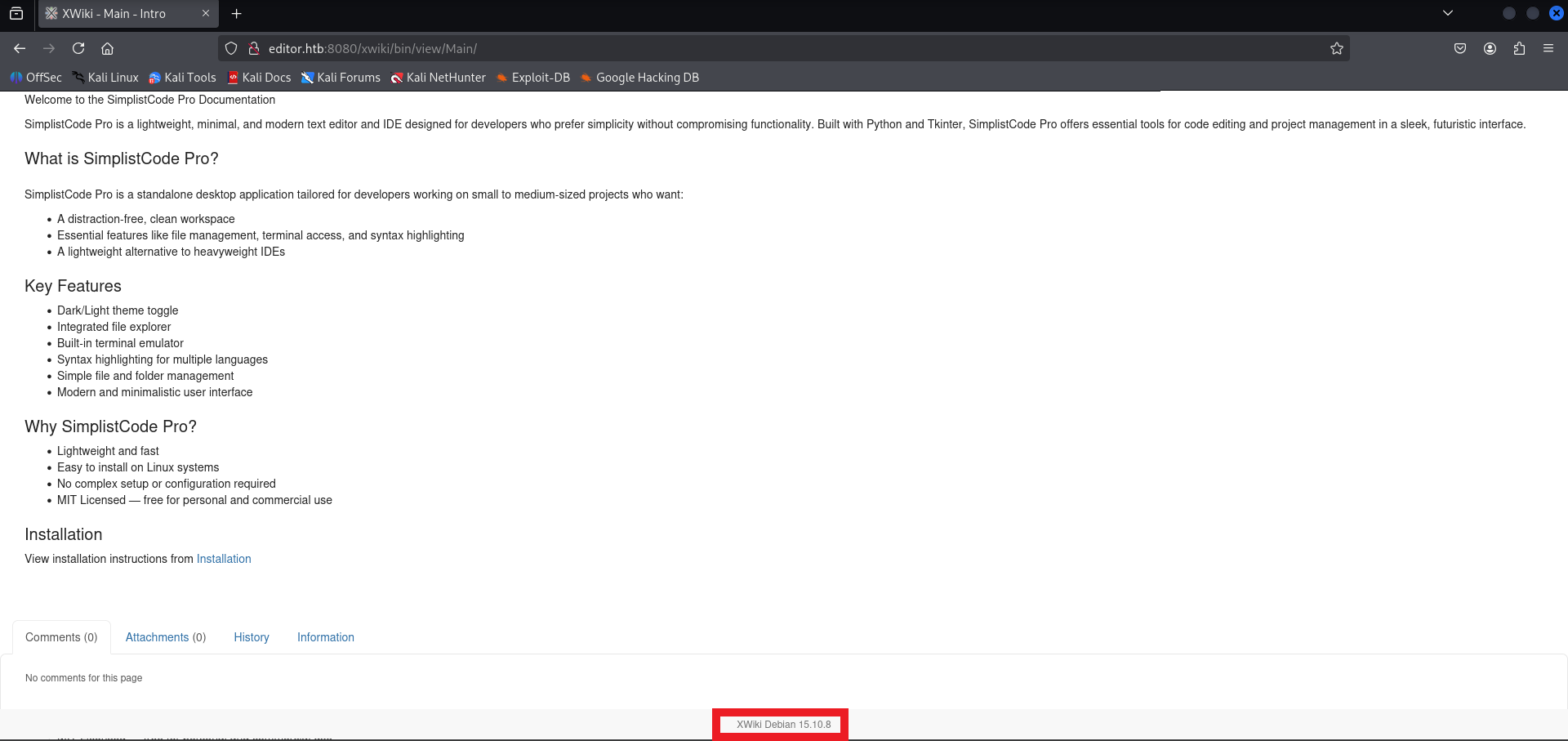
Task: Click the 'Built-in terminal emulator' list item
Action: click(x=120, y=343)
